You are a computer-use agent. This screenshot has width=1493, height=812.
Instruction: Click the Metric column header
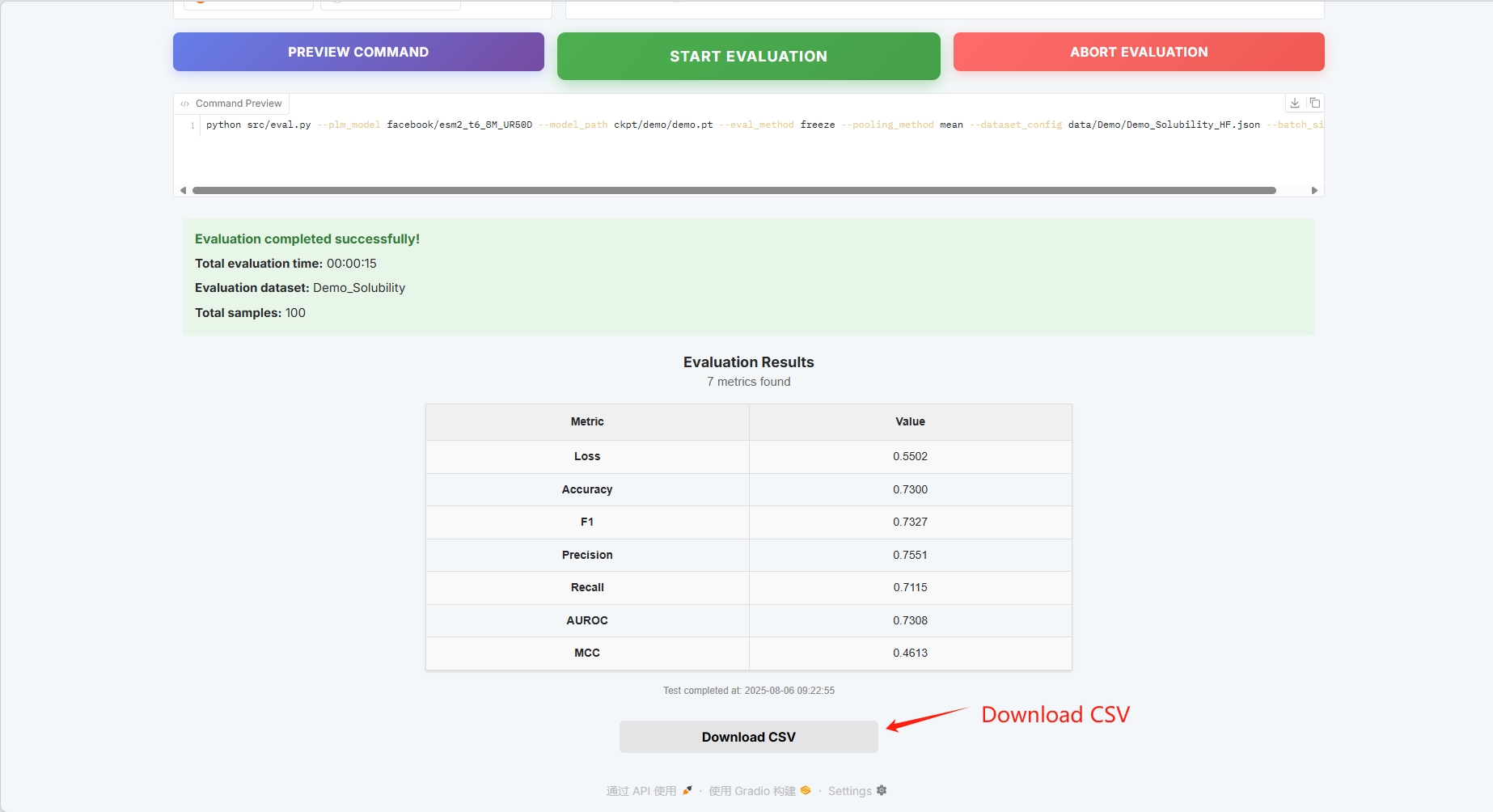click(587, 421)
